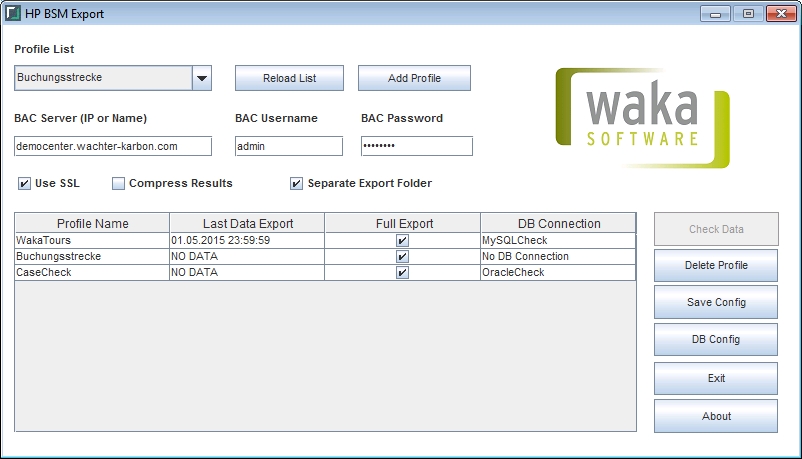Click the Add Profile button
The height and width of the screenshot is (459, 802).
coord(414,78)
